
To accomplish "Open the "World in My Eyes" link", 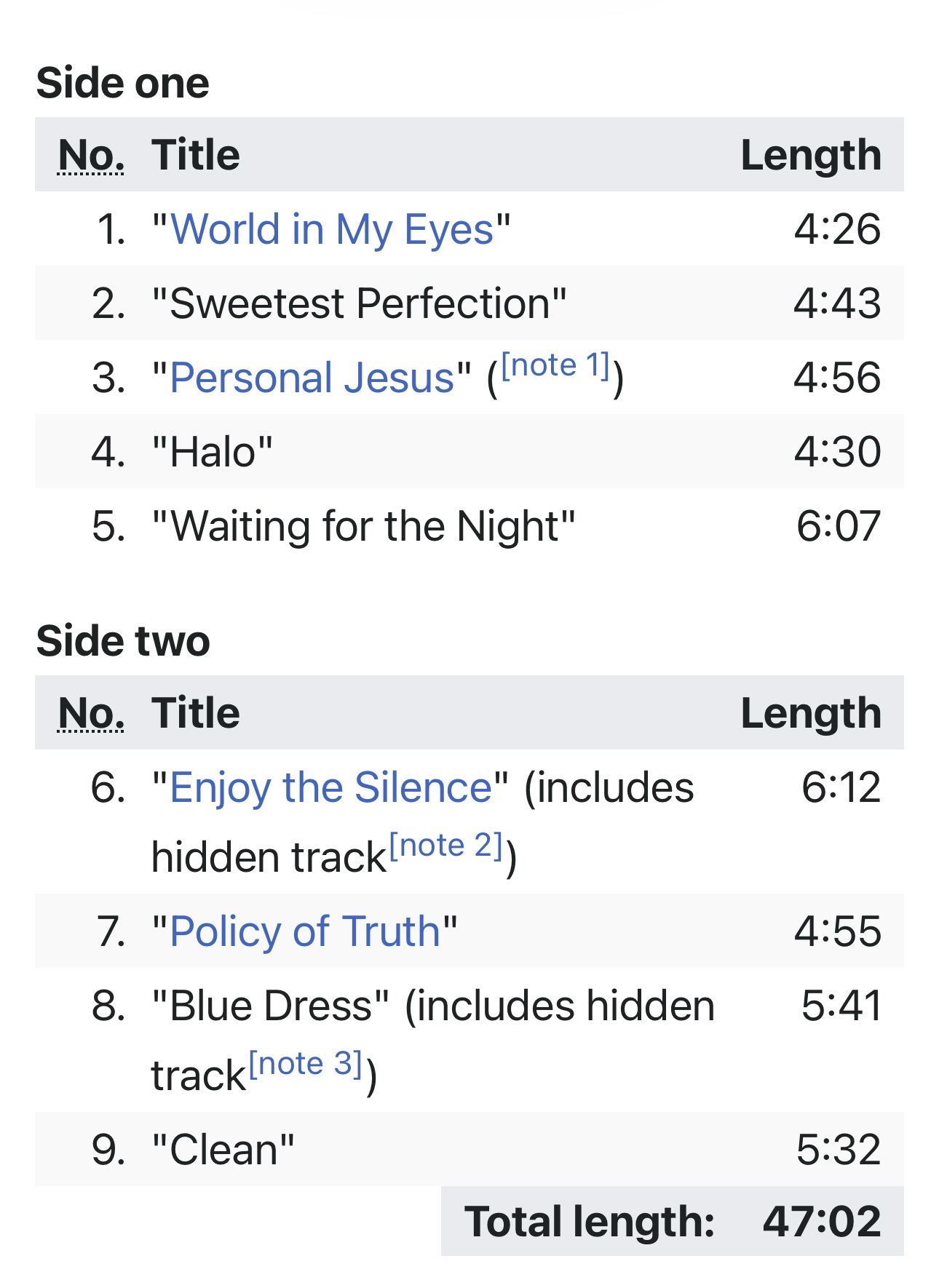I will pyautogui.click(x=332, y=229).
